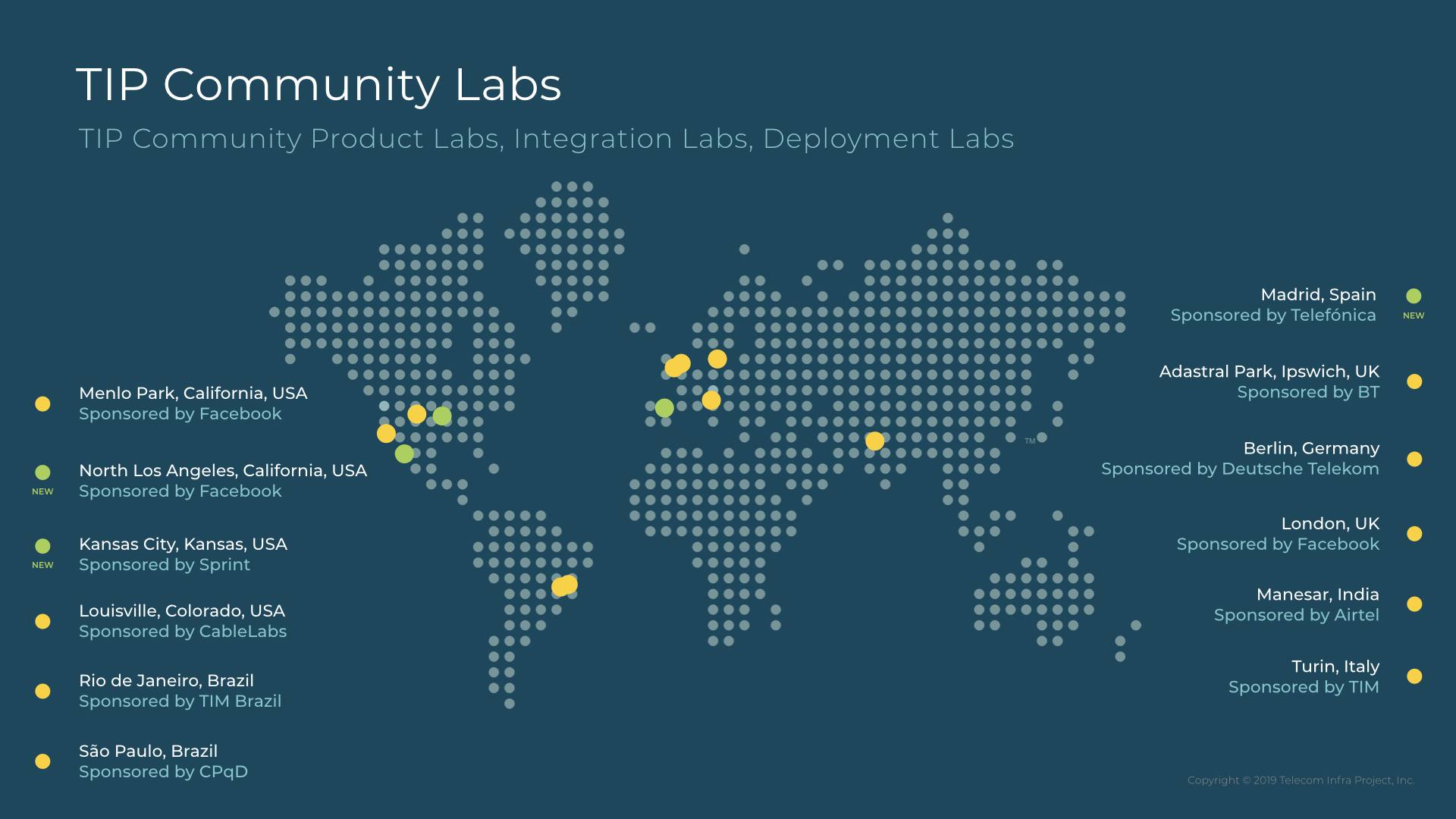The image size is (1456, 819).
Task: Click 'Berlin, Germany' label
Action: coord(1311,449)
